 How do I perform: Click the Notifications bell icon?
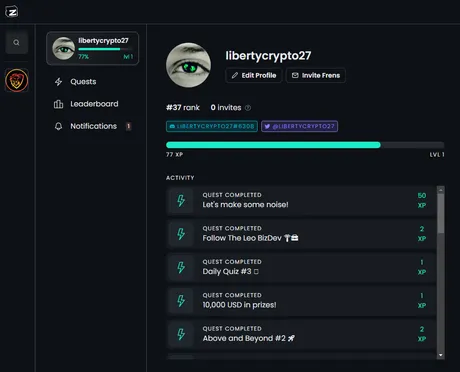point(58,126)
